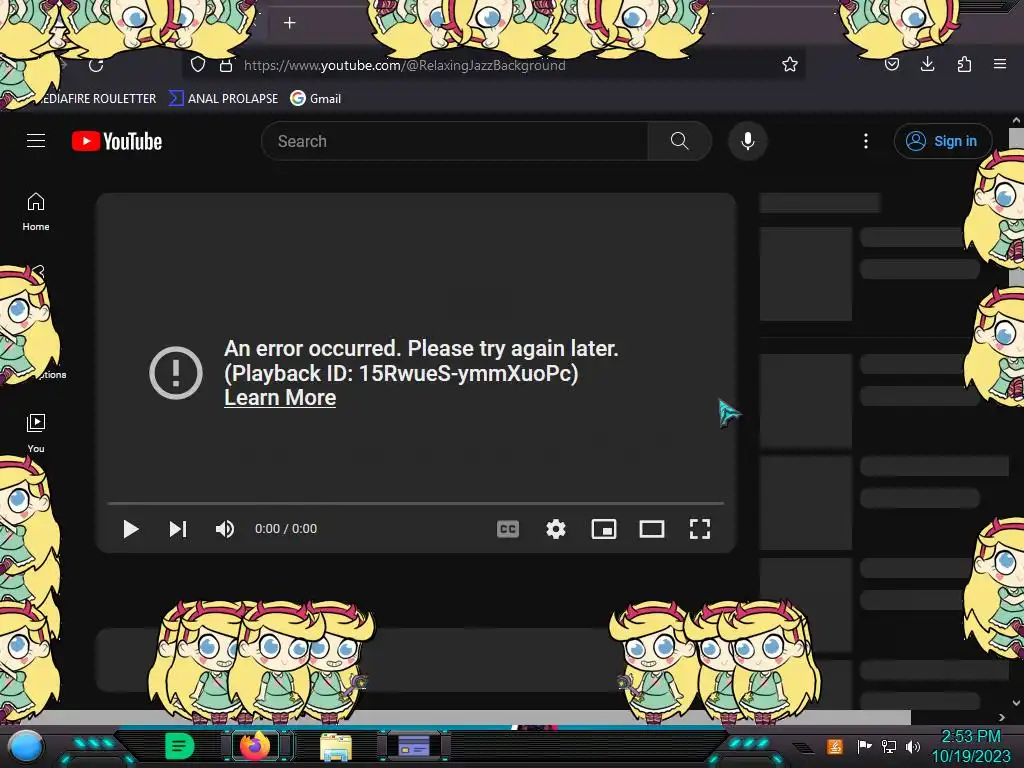Image resolution: width=1024 pixels, height=768 pixels.
Task: Open the ANAL PROLAPSE bookmark
Action: [223, 99]
